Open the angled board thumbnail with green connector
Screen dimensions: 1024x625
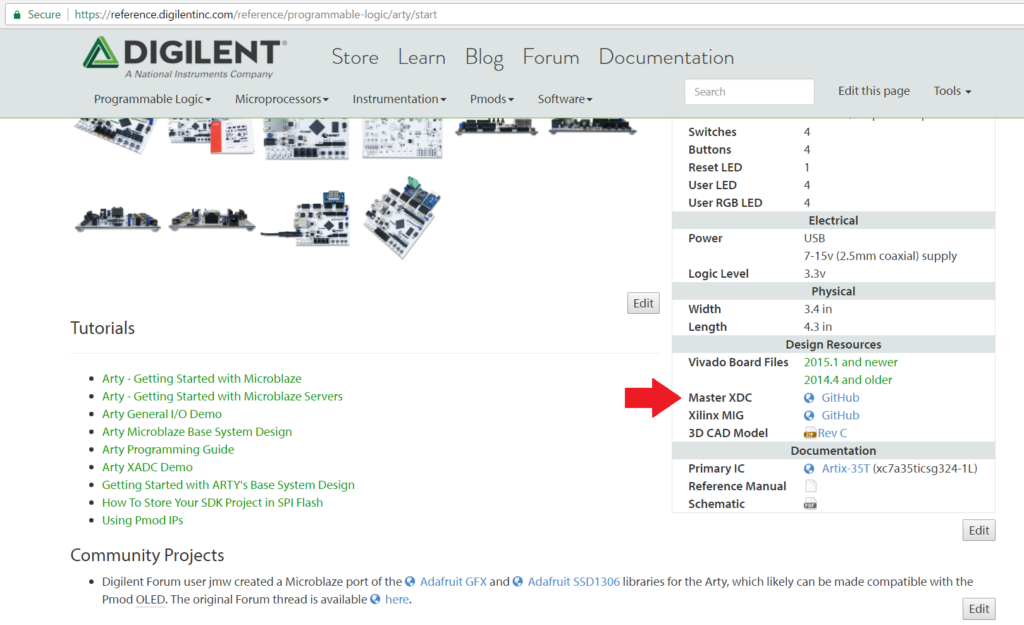pos(403,217)
